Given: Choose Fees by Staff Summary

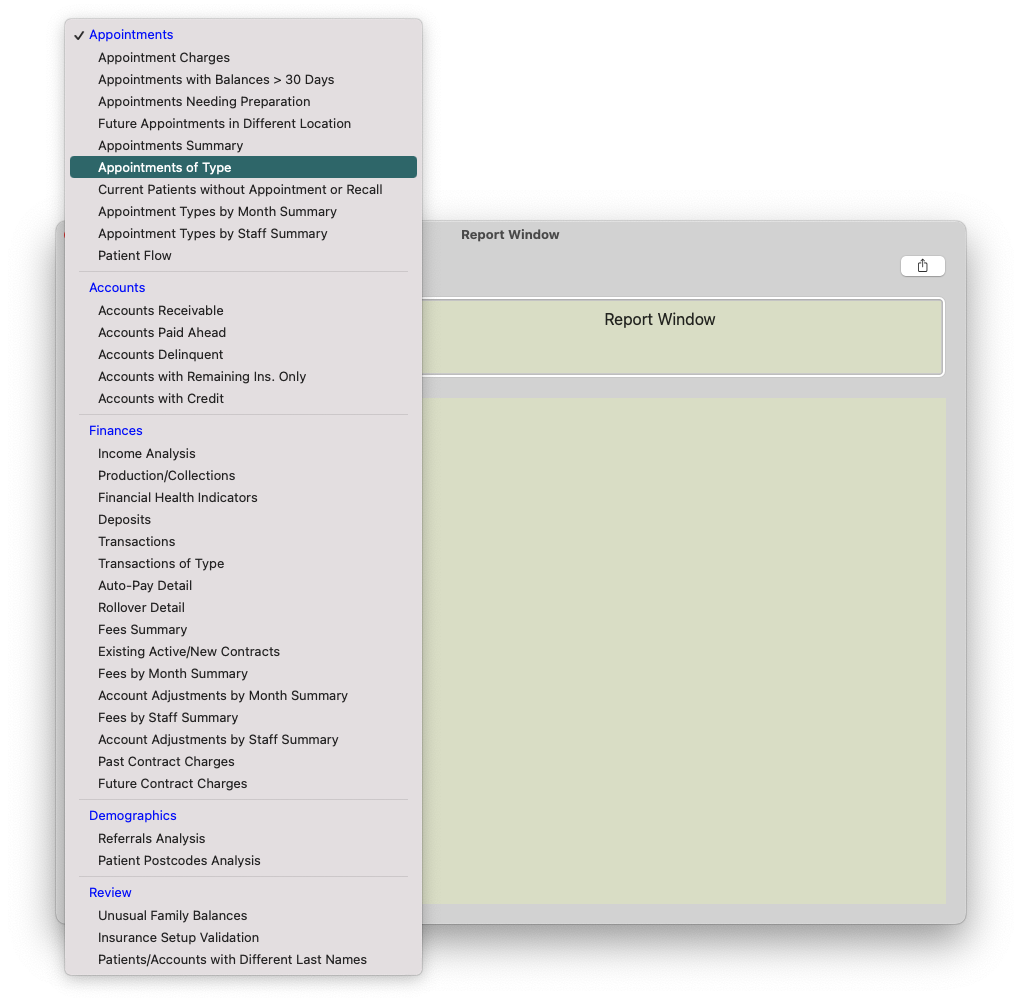Looking at the screenshot, I should coord(168,718).
